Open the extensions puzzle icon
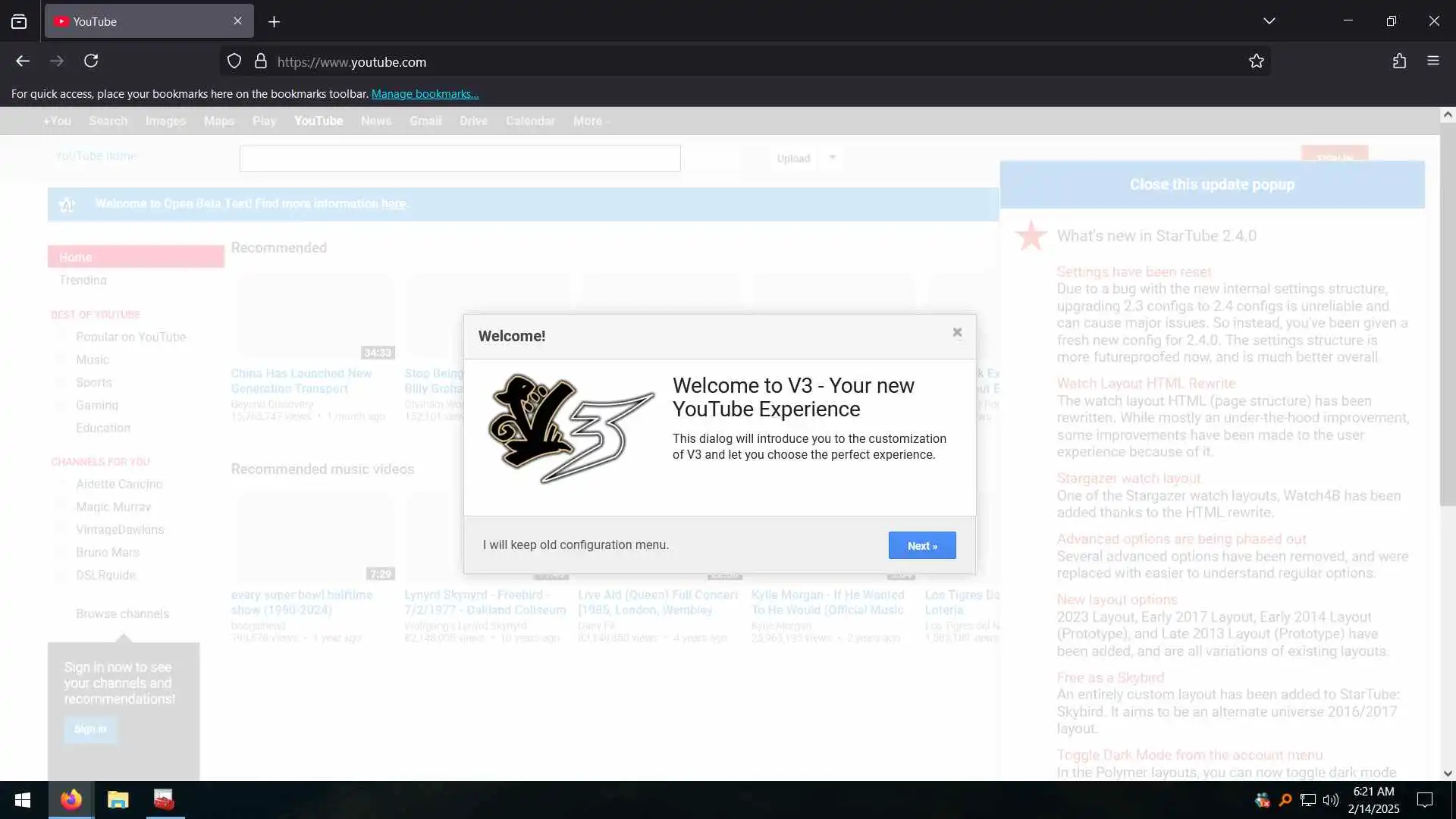 click(x=1399, y=61)
